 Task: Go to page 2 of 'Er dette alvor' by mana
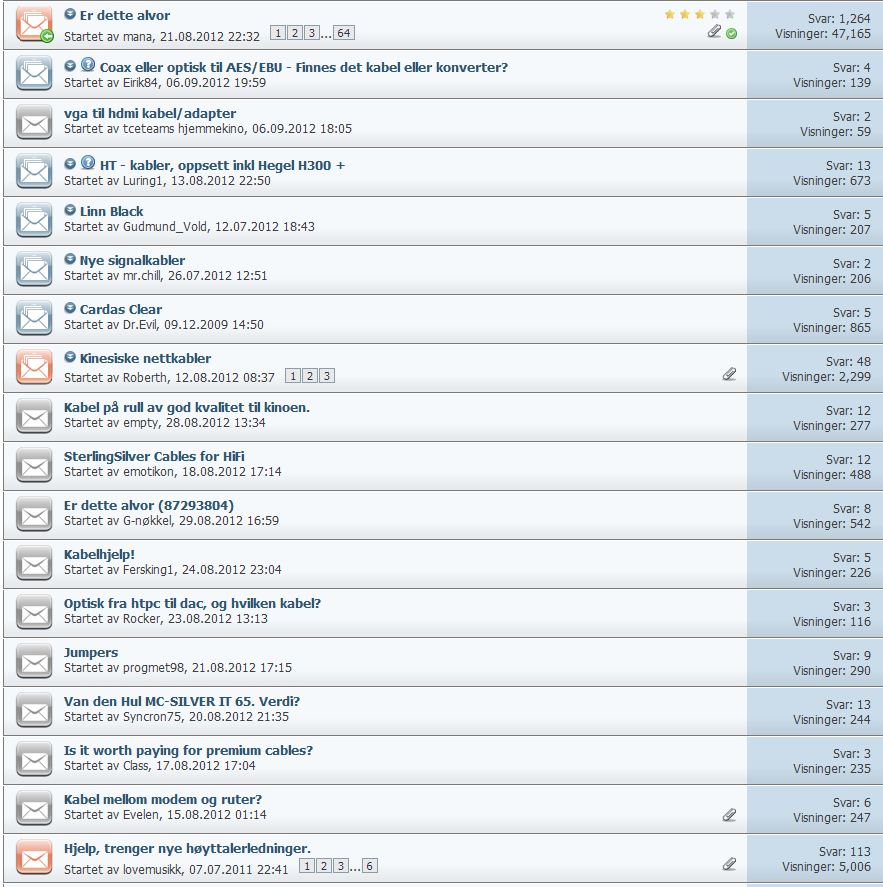(x=294, y=33)
